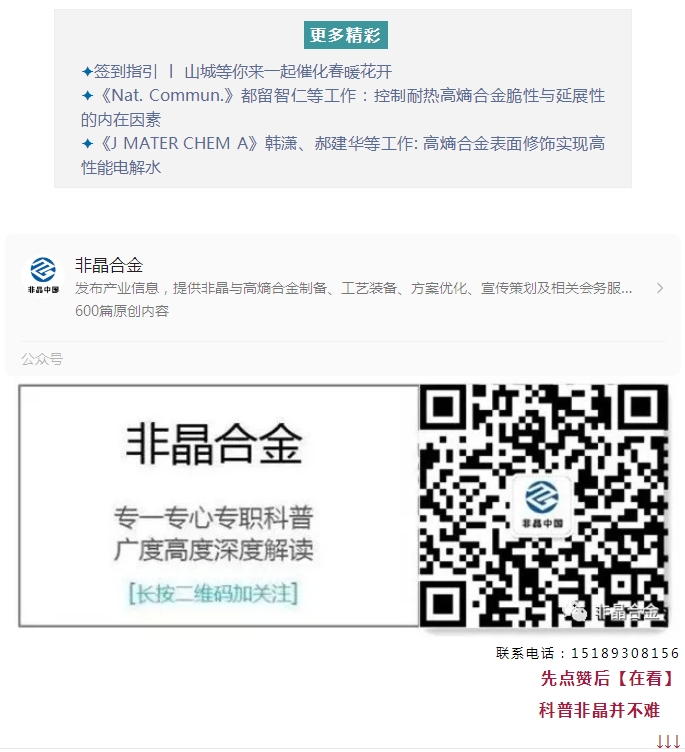Click the account description text 发布产业信息
Viewport: 685px width, 752px height.
354,288
